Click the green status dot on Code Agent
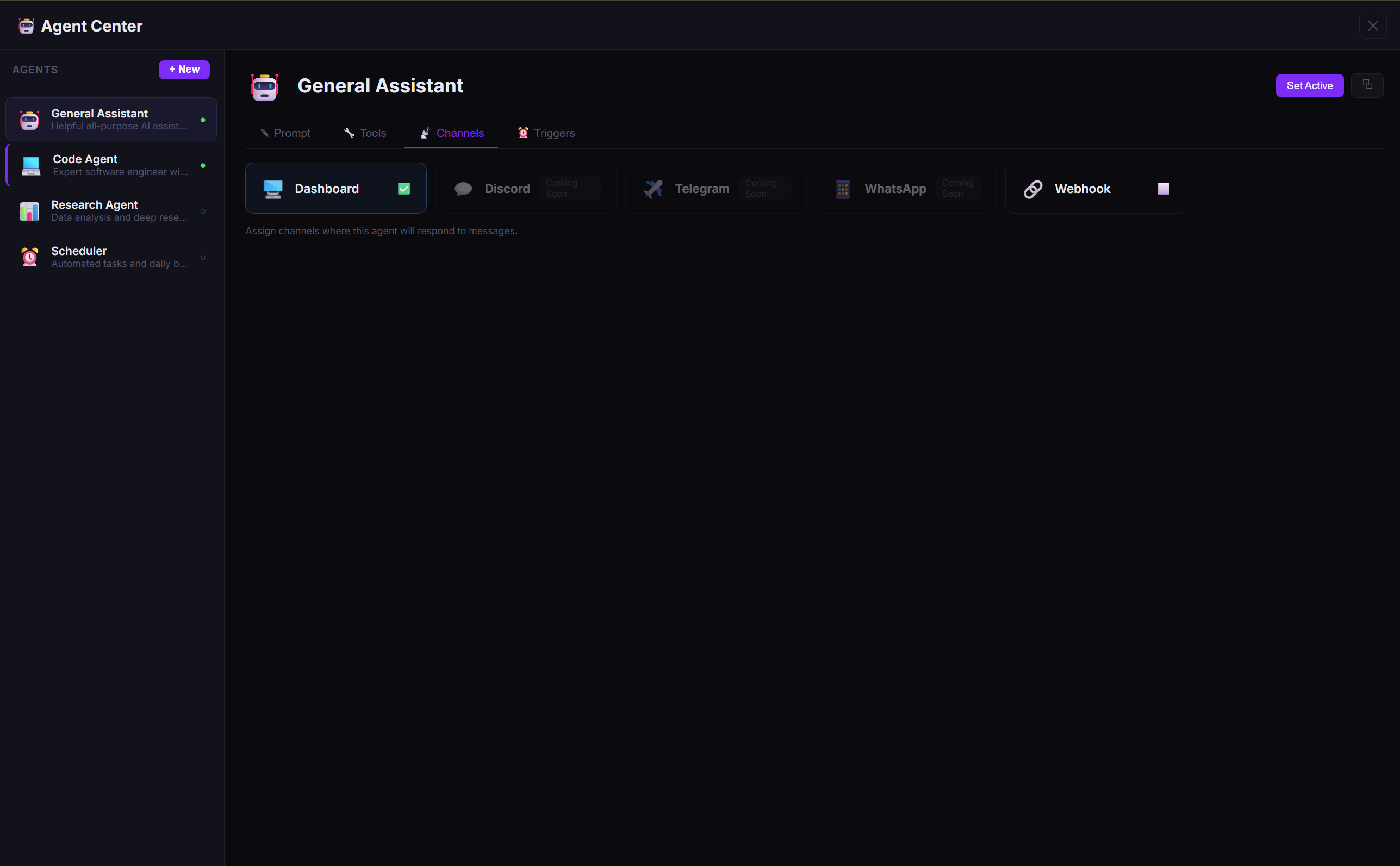 (x=203, y=165)
